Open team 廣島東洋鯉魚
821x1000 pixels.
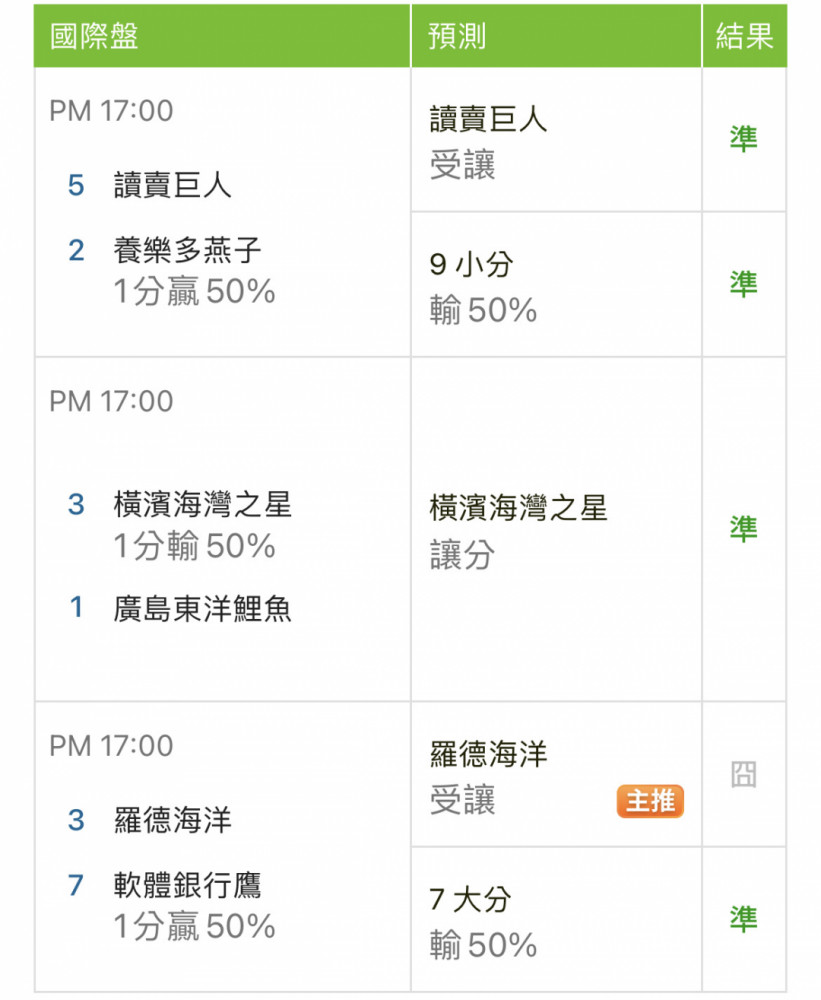tap(202, 608)
